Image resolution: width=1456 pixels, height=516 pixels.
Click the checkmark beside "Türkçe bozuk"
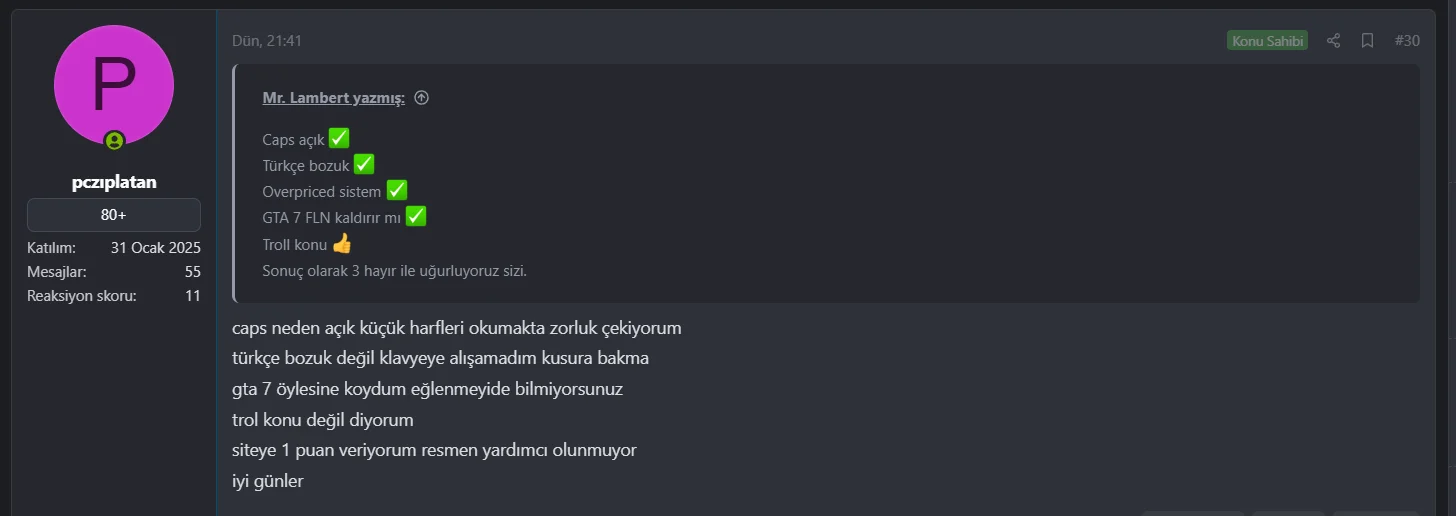364,165
